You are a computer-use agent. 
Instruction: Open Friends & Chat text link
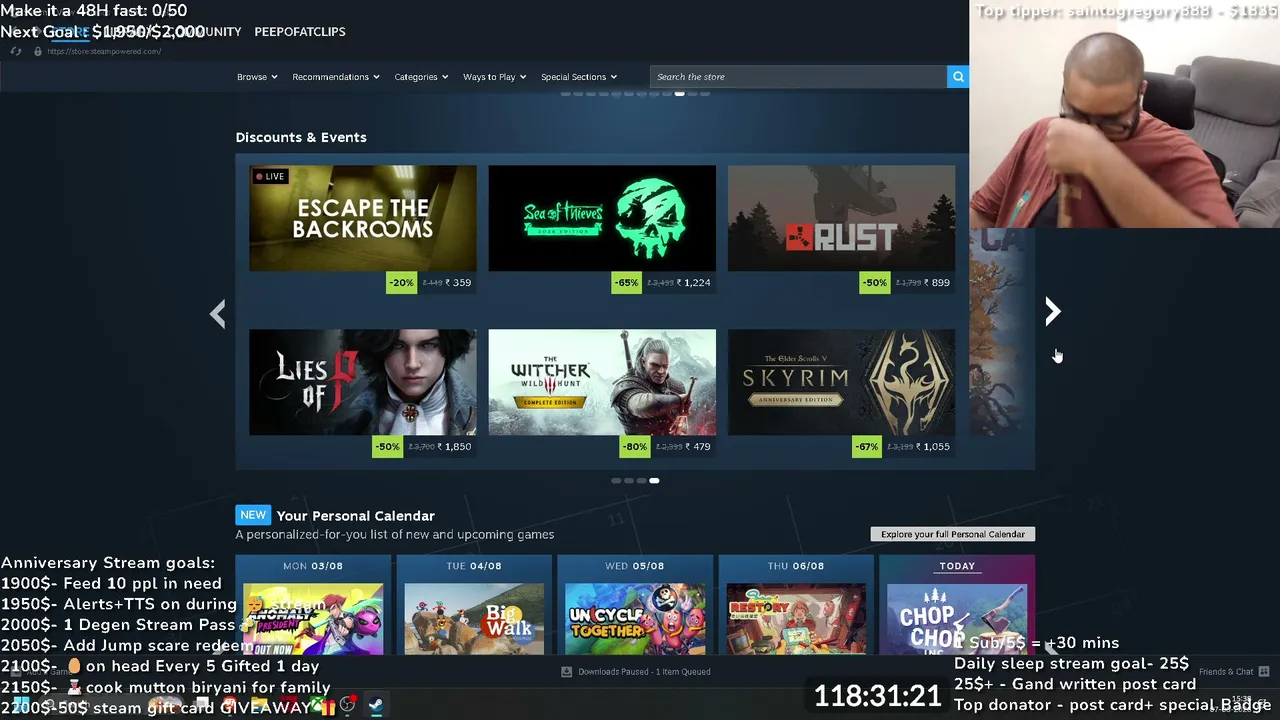(1226, 672)
